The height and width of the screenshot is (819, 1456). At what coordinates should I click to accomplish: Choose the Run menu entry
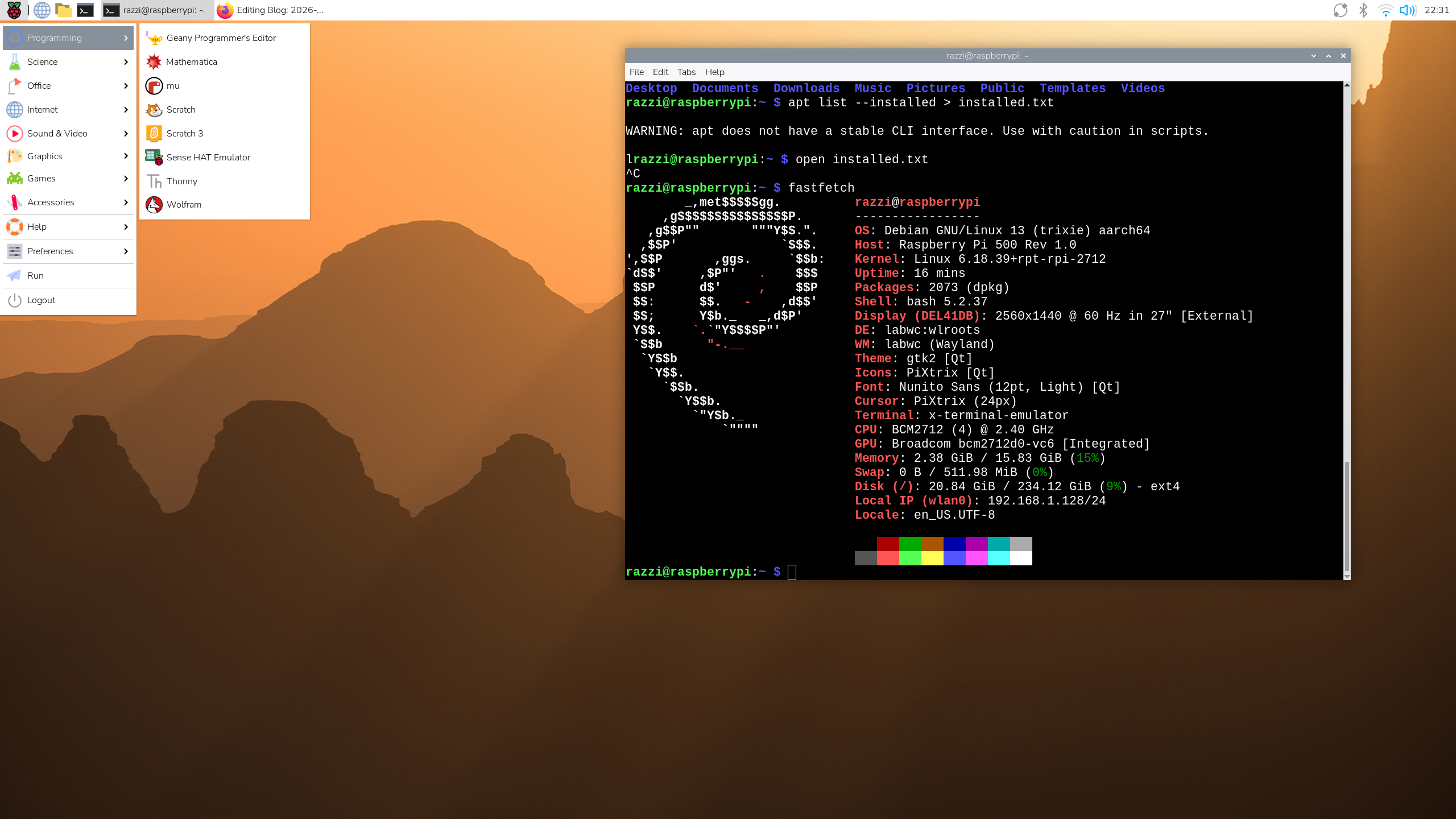[68, 276]
